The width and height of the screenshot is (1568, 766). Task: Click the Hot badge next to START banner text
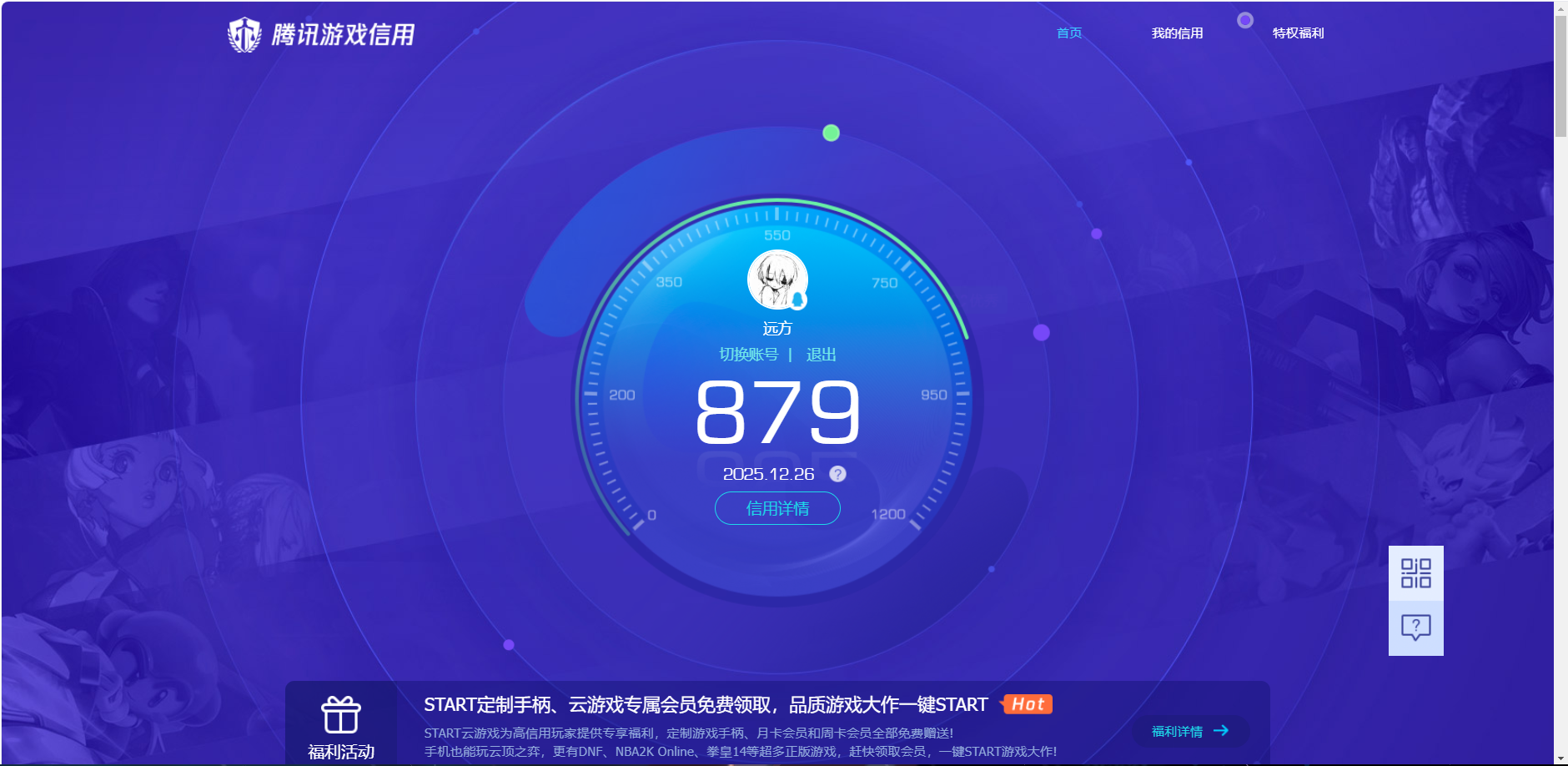tap(1028, 704)
